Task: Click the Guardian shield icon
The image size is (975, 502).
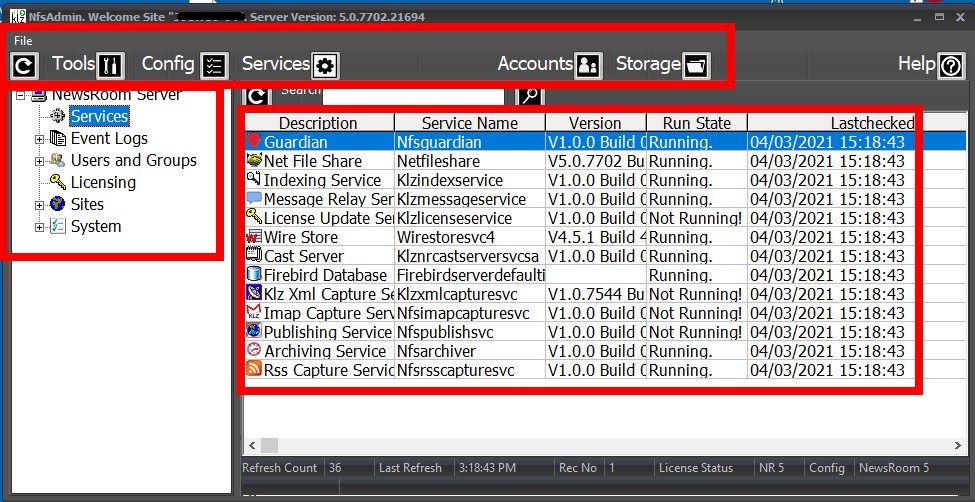Action: tap(254, 141)
